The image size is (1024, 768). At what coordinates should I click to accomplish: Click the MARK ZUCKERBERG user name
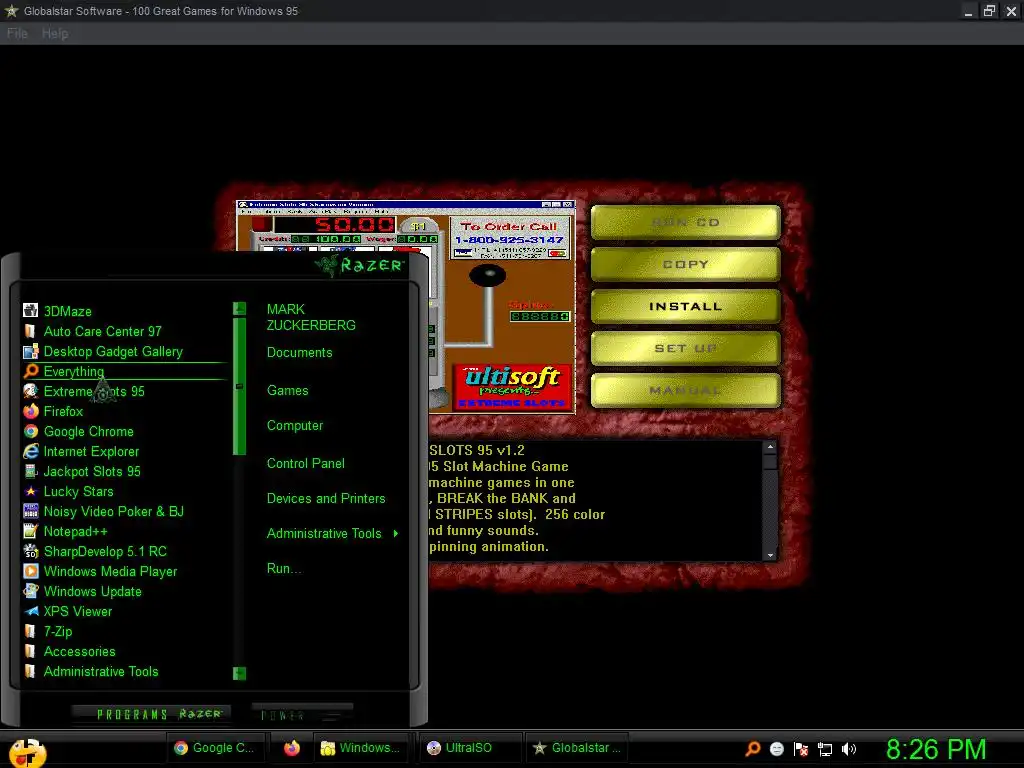[x=311, y=317]
